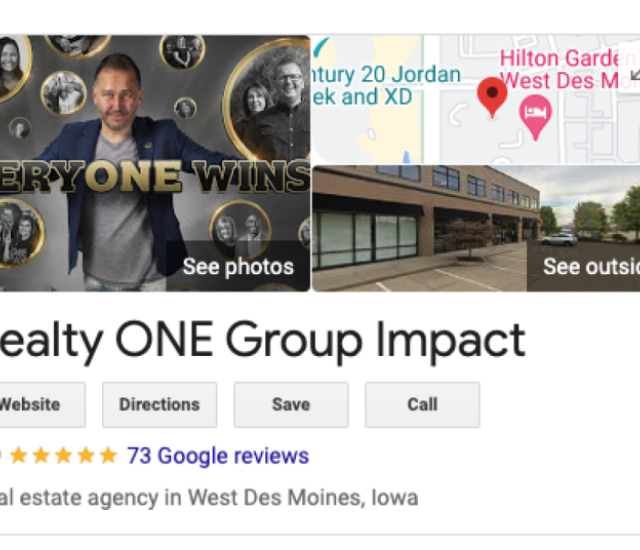Open the Everyone Wins photo thumbnail
This screenshot has height=550, width=640.
click(x=155, y=163)
